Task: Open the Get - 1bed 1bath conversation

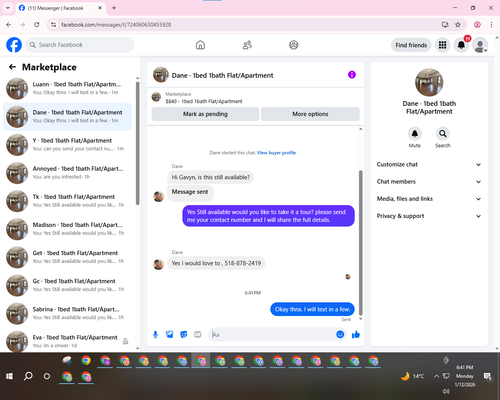Action: point(67,257)
